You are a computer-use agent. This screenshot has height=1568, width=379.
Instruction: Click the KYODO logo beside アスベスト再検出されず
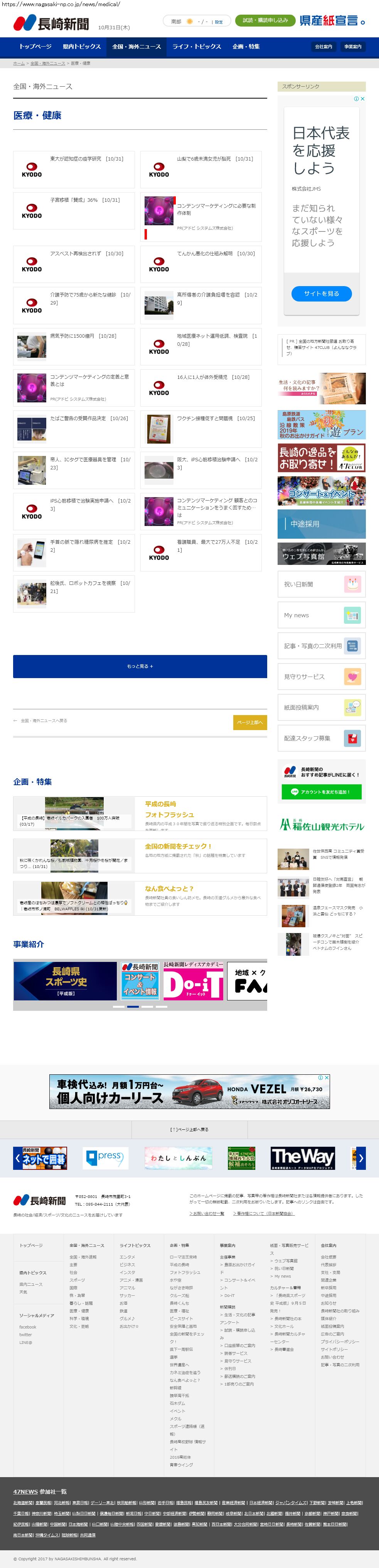[32, 265]
